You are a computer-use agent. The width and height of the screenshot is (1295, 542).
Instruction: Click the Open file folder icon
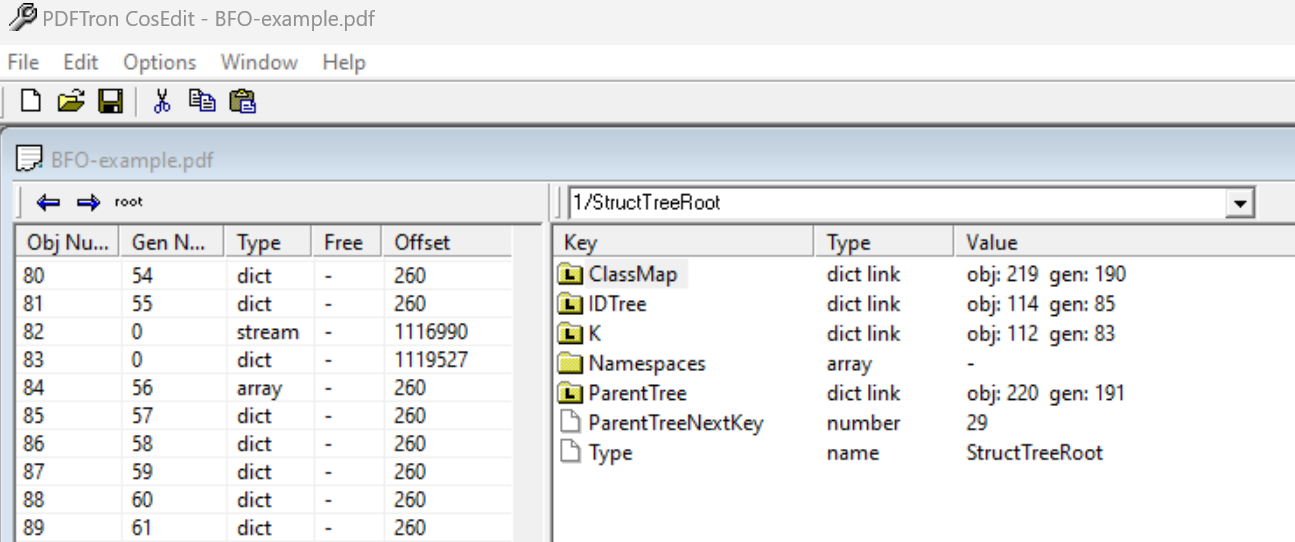tap(70, 101)
